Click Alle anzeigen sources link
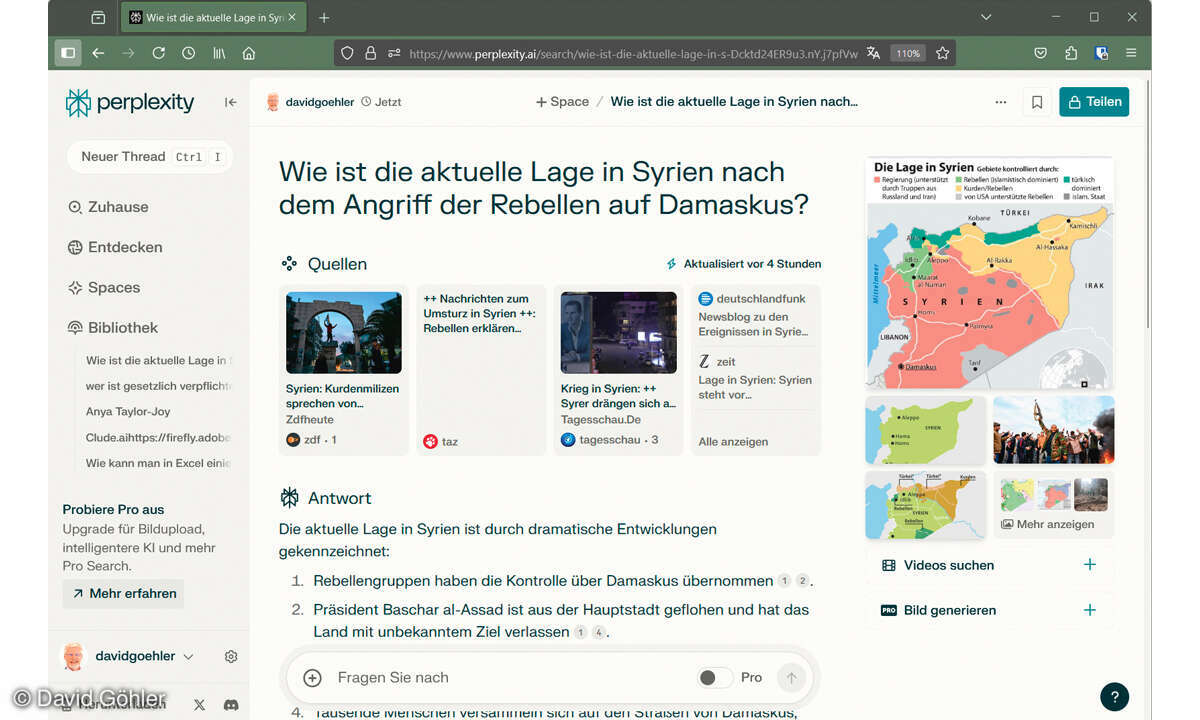1200x720 pixels. click(733, 441)
